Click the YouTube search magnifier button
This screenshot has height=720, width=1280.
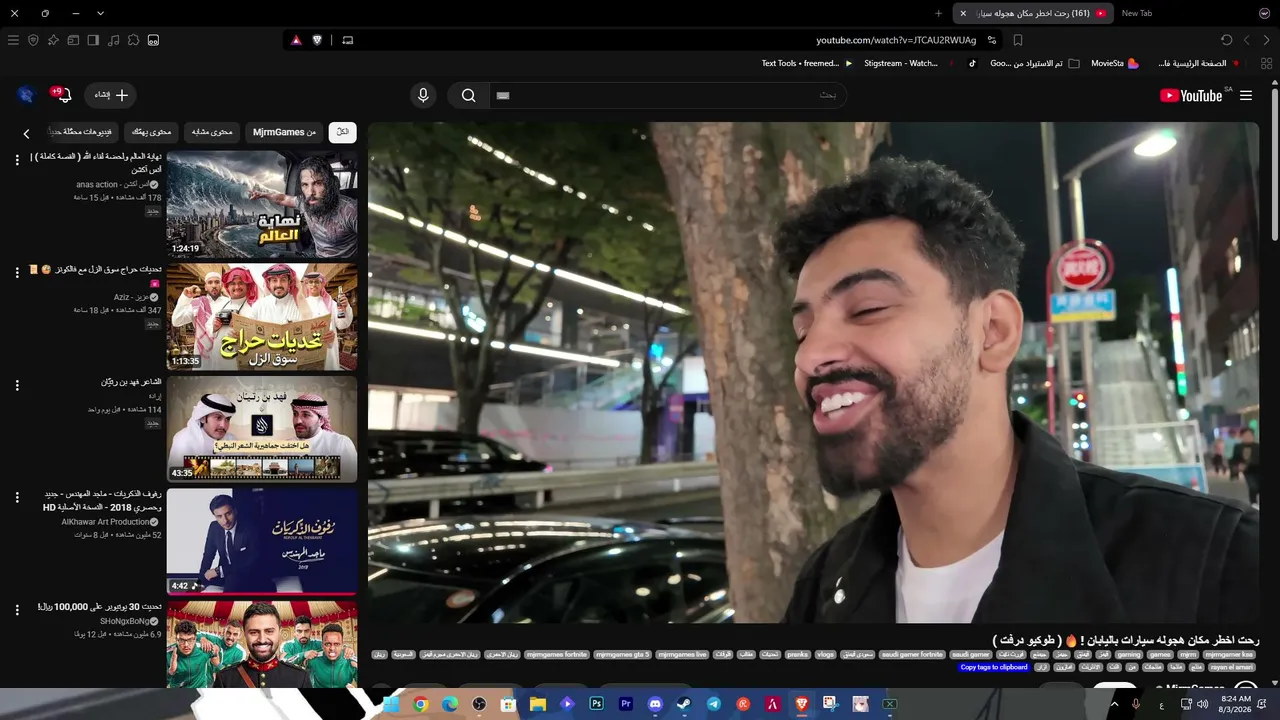point(468,95)
